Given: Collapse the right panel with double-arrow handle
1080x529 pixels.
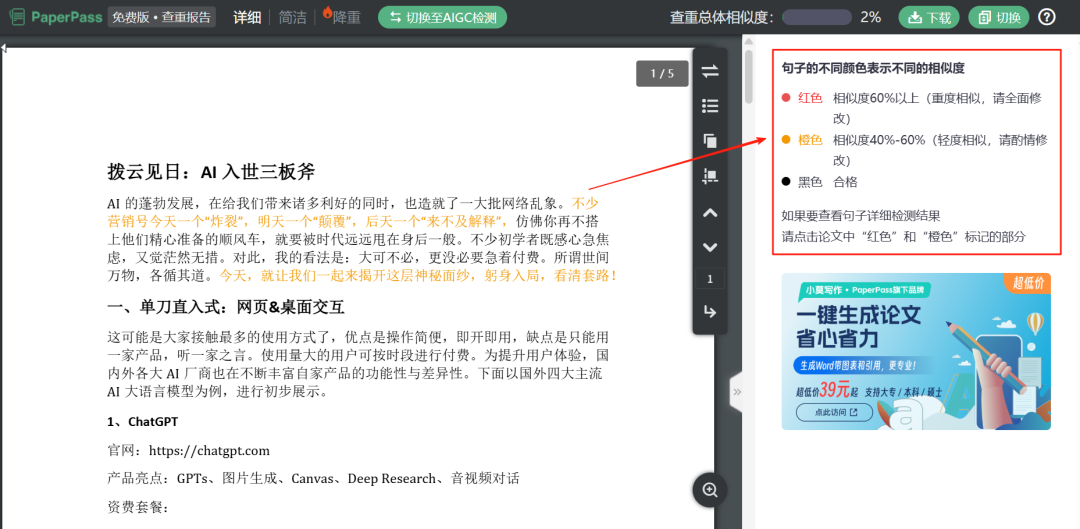Looking at the screenshot, I should click(x=737, y=391).
